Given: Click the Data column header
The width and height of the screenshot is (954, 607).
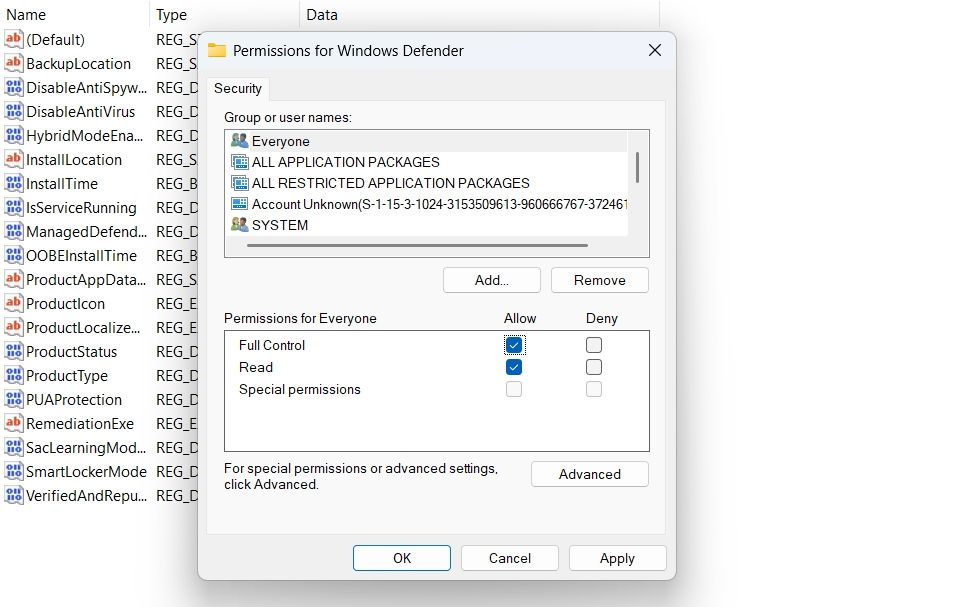Looking at the screenshot, I should coord(322,15).
